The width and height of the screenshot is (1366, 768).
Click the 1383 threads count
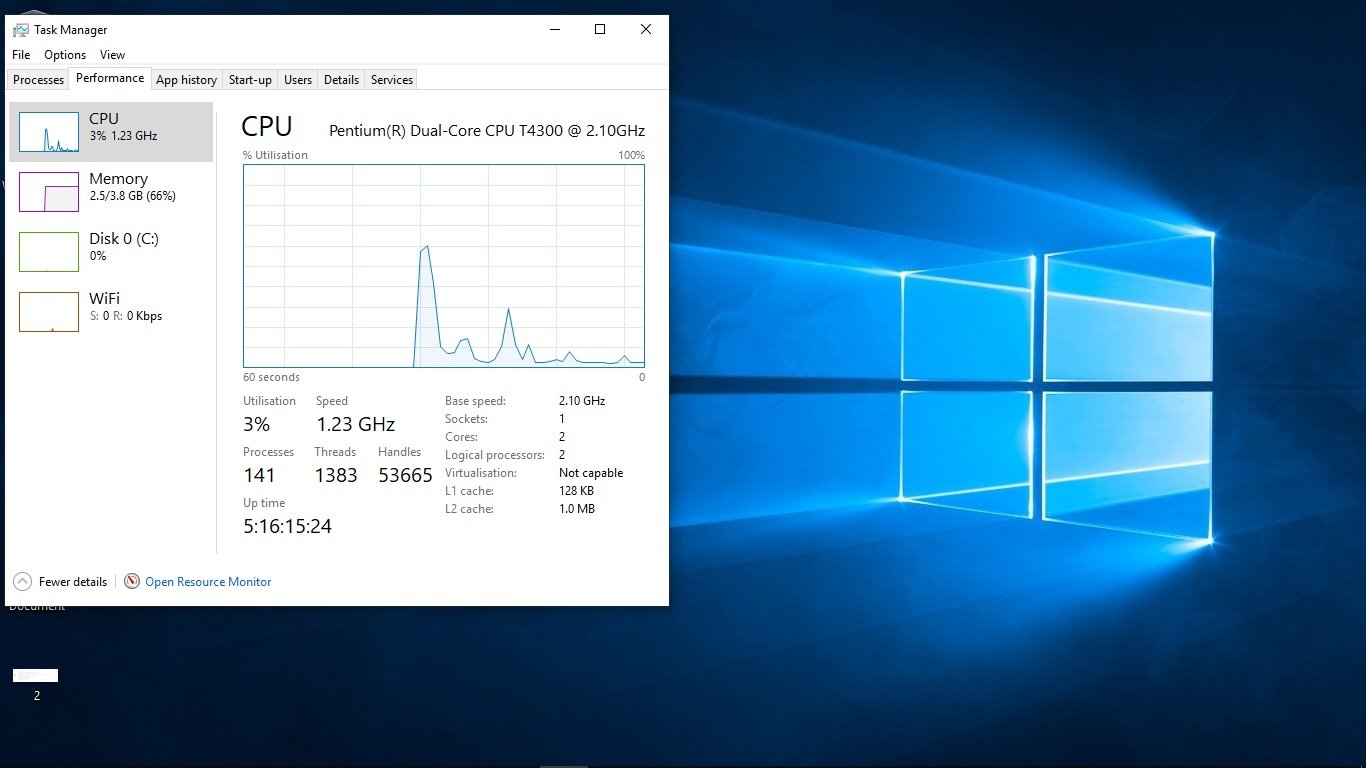coord(336,475)
